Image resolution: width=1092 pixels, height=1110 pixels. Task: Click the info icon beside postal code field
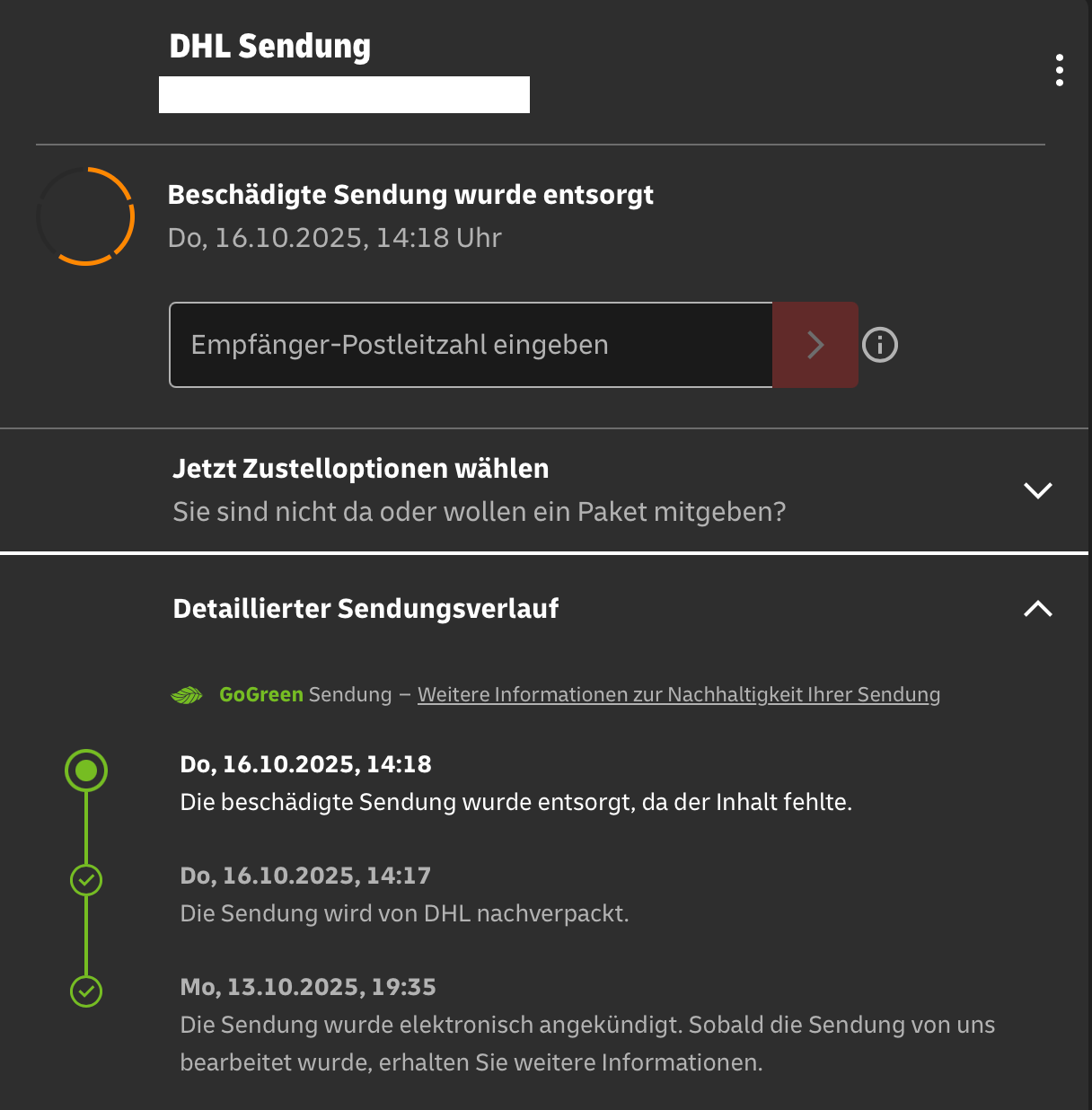[x=880, y=345]
